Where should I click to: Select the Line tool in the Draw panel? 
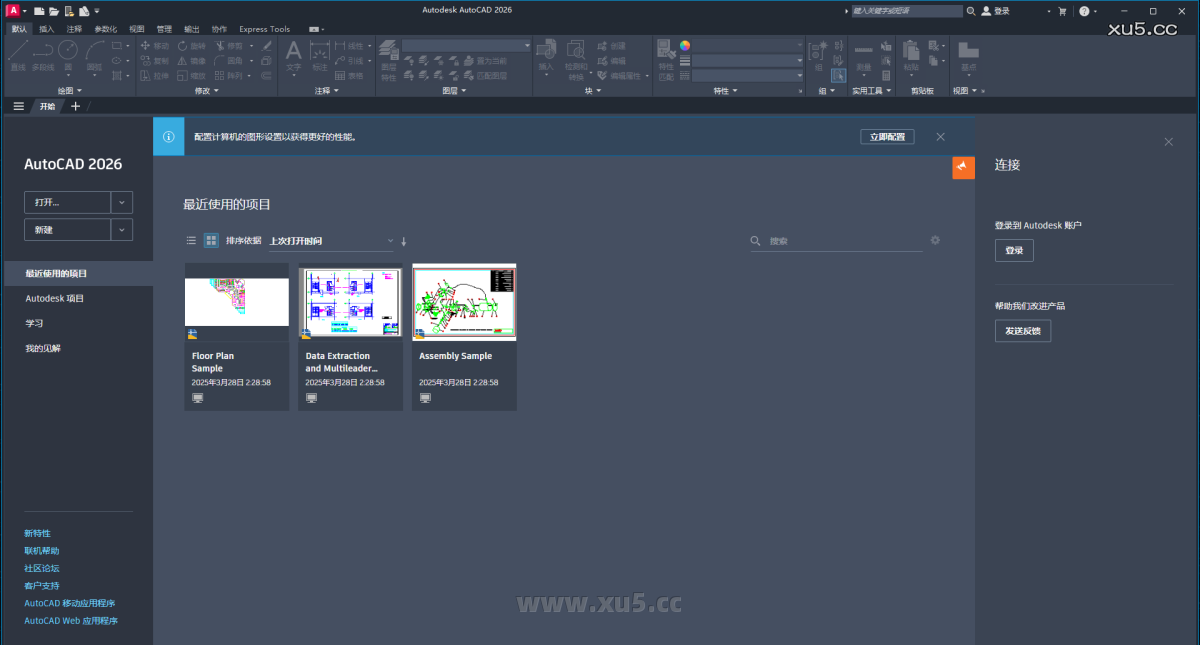point(18,50)
